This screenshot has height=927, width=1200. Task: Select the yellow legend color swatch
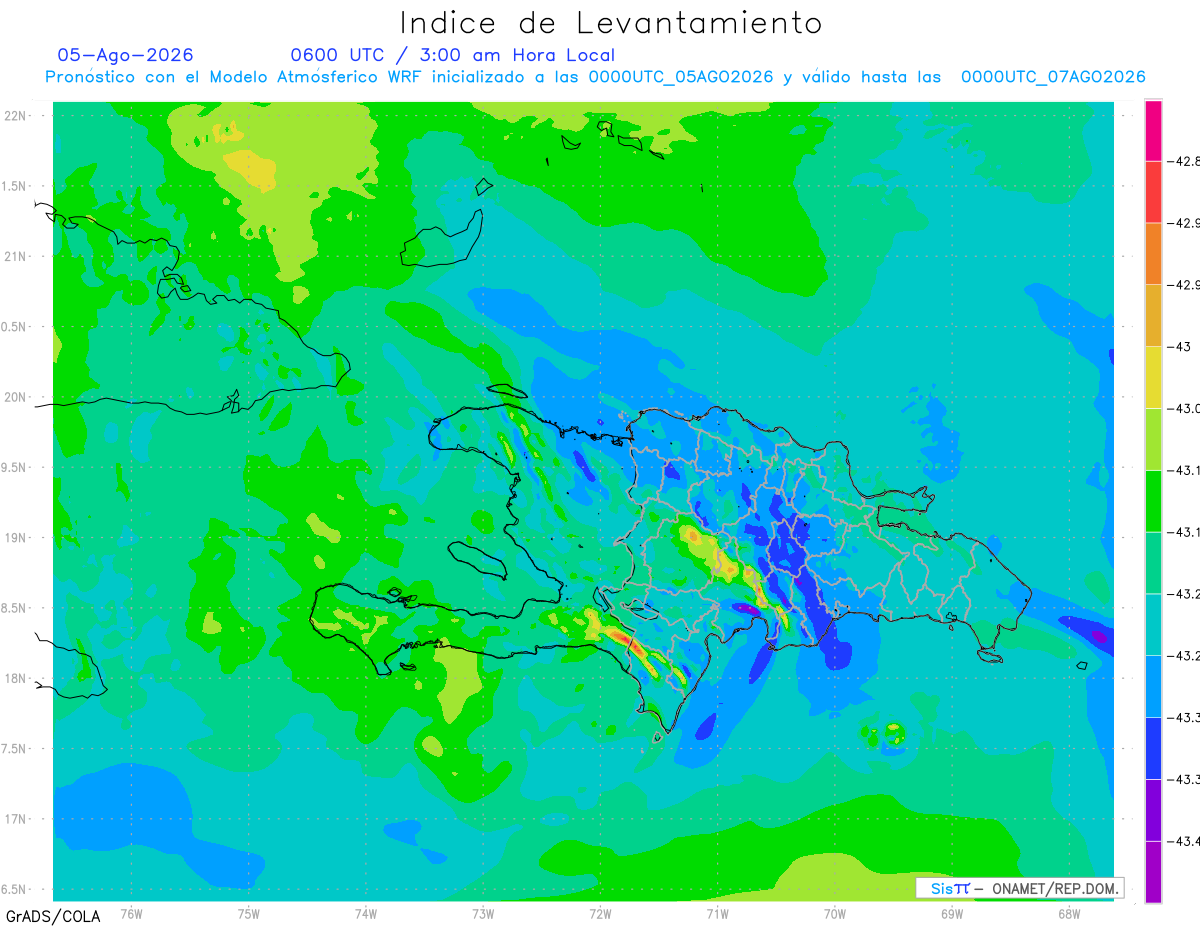click(x=1153, y=377)
